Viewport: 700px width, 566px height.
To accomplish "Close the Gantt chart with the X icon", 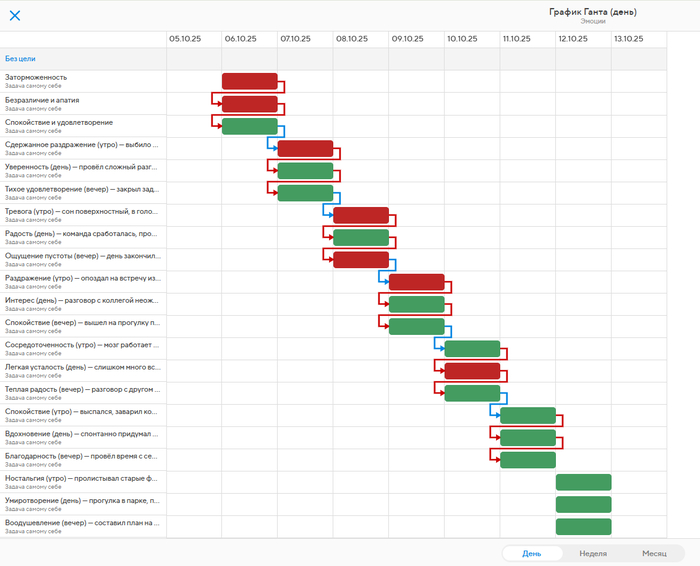I will (15, 15).
